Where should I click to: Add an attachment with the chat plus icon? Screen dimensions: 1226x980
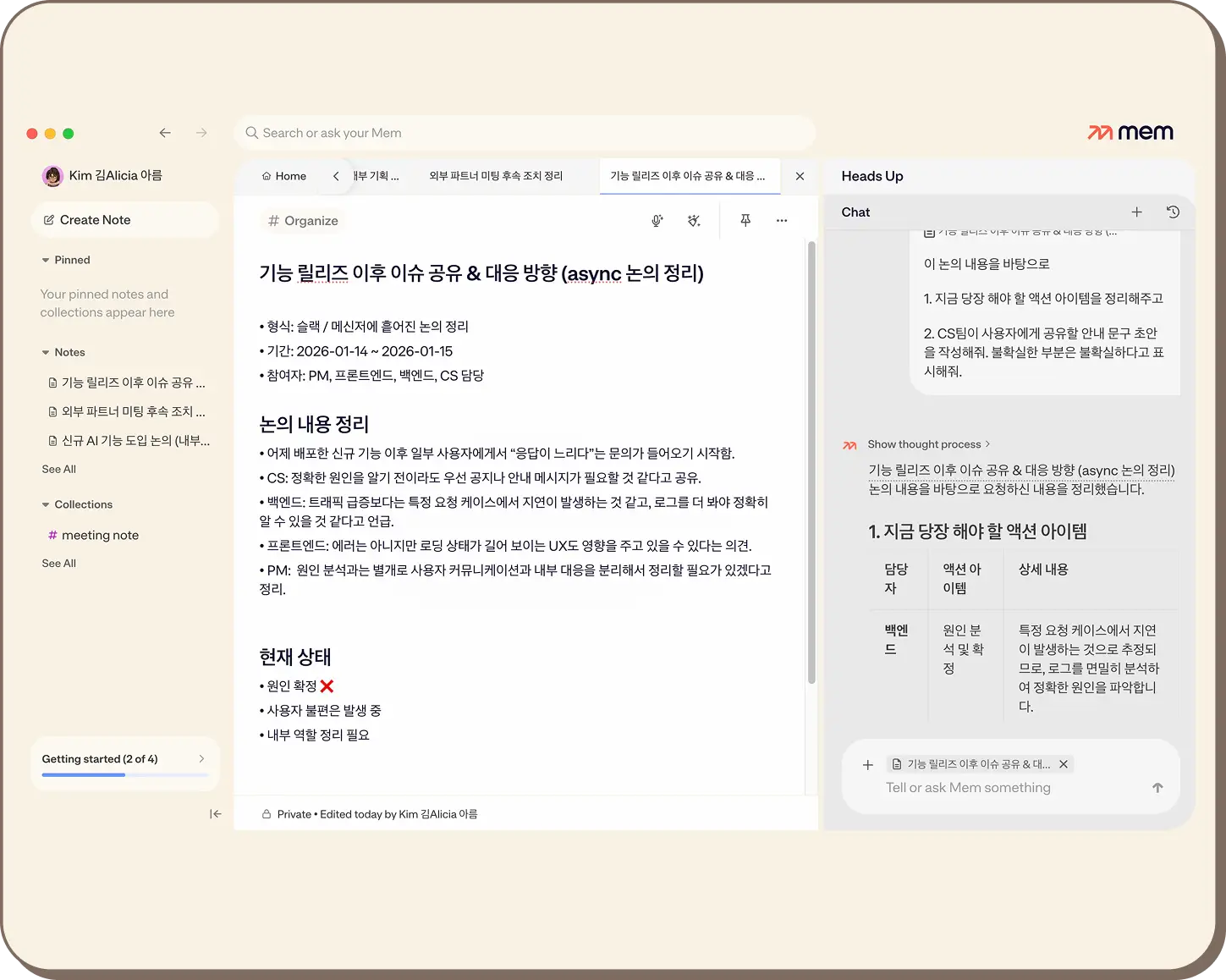(x=867, y=765)
